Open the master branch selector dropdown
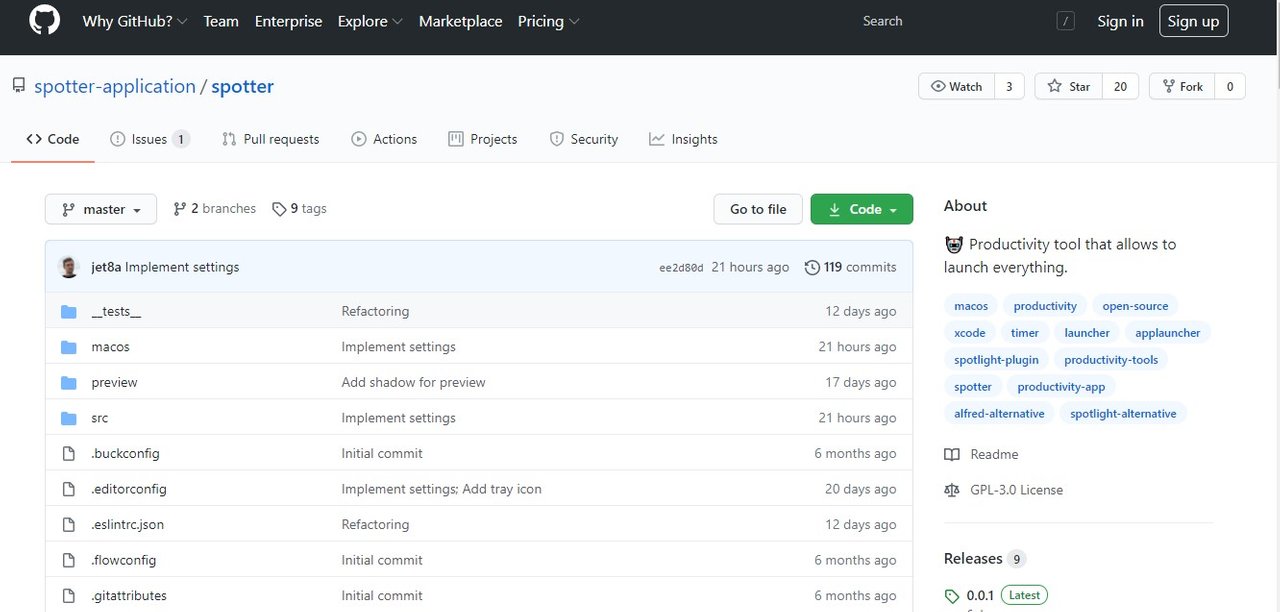This screenshot has height=612, width=1280. tap(101, 209)
